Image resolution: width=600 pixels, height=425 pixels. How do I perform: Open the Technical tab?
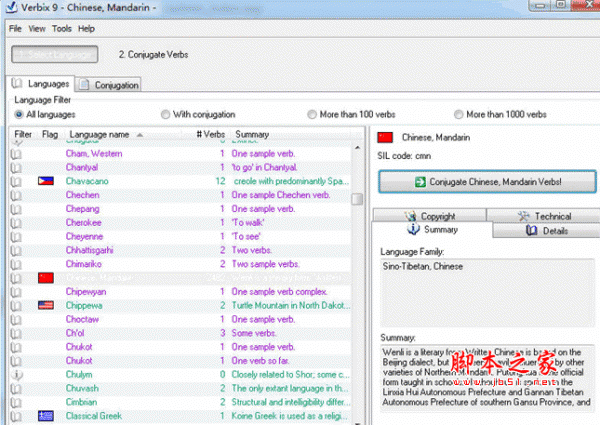tap(544, 215)
